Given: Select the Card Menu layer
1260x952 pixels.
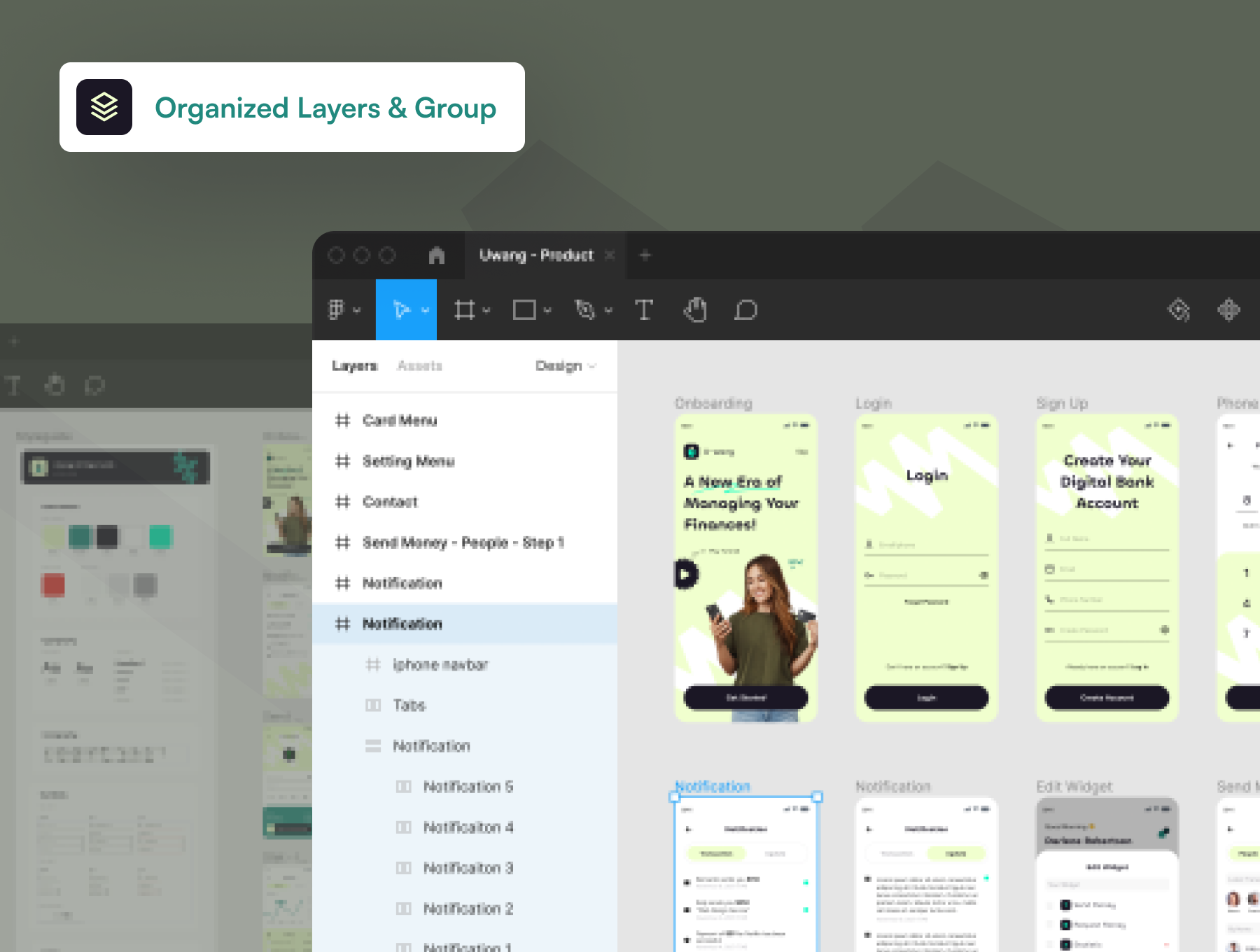Looking at the screenshot, I should tap(400, 421).
